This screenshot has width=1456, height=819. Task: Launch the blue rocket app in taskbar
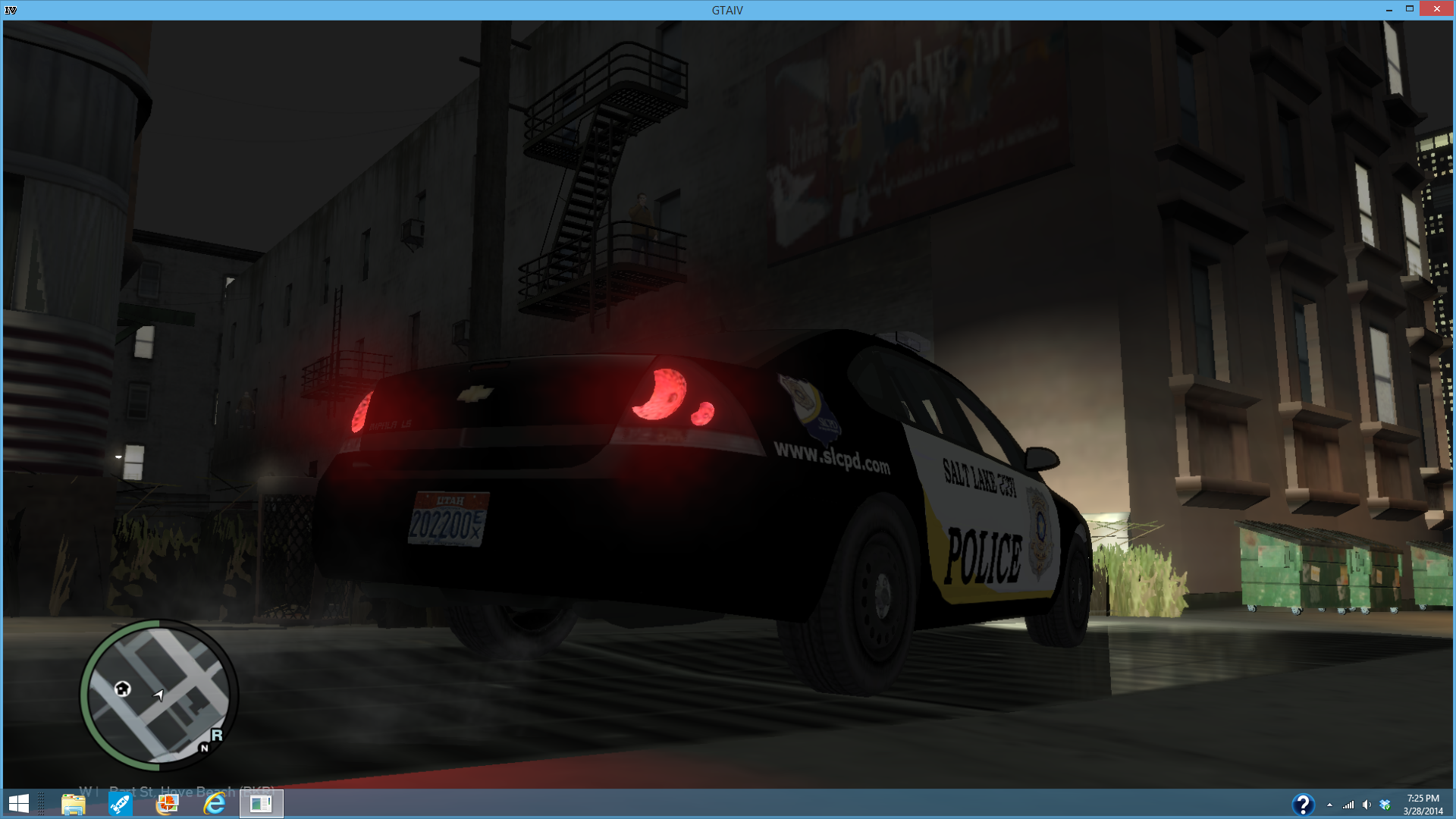coord(120,804)
